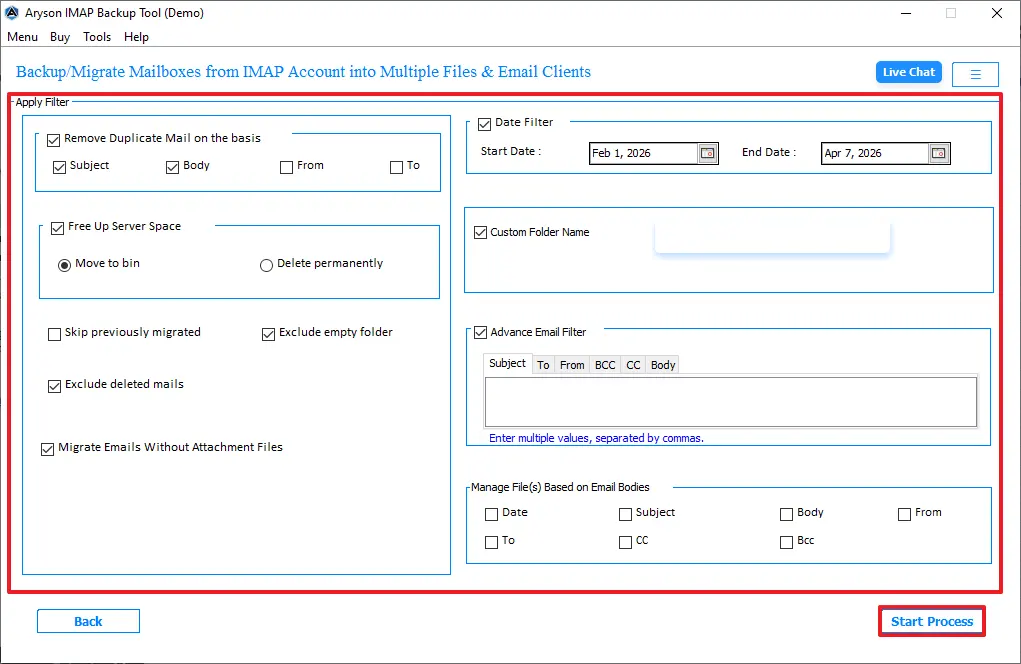
Task: Check Date under Manage Files section
Action: [492, 514]
